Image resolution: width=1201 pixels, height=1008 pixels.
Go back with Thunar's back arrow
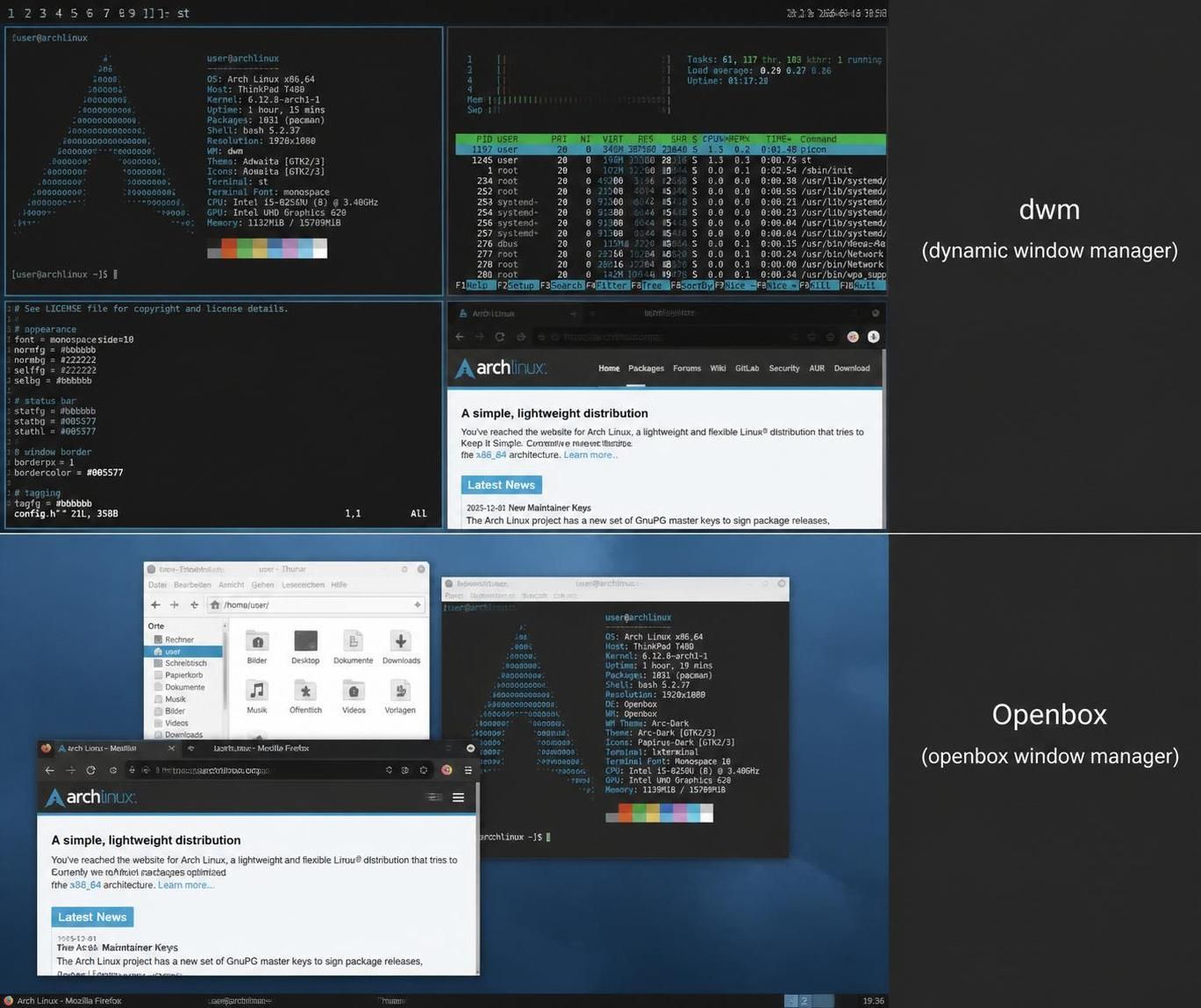click(155, 604)
